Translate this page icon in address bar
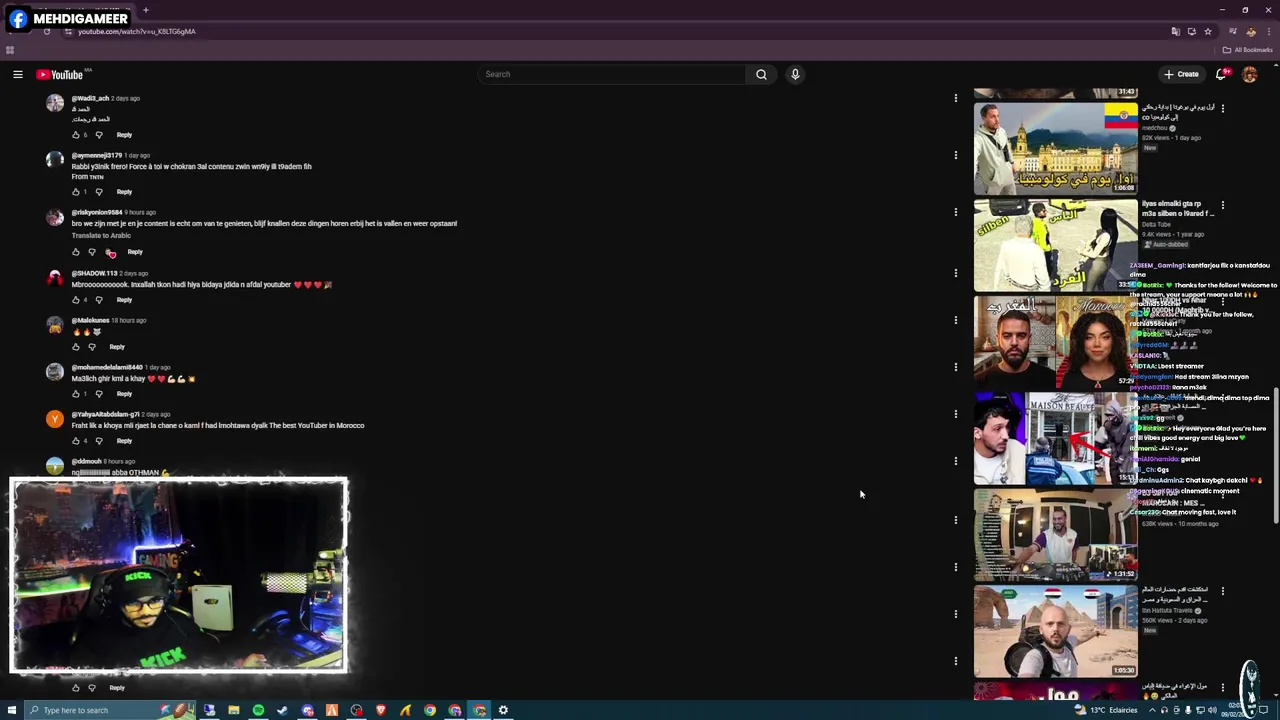 pos(1175,31)
